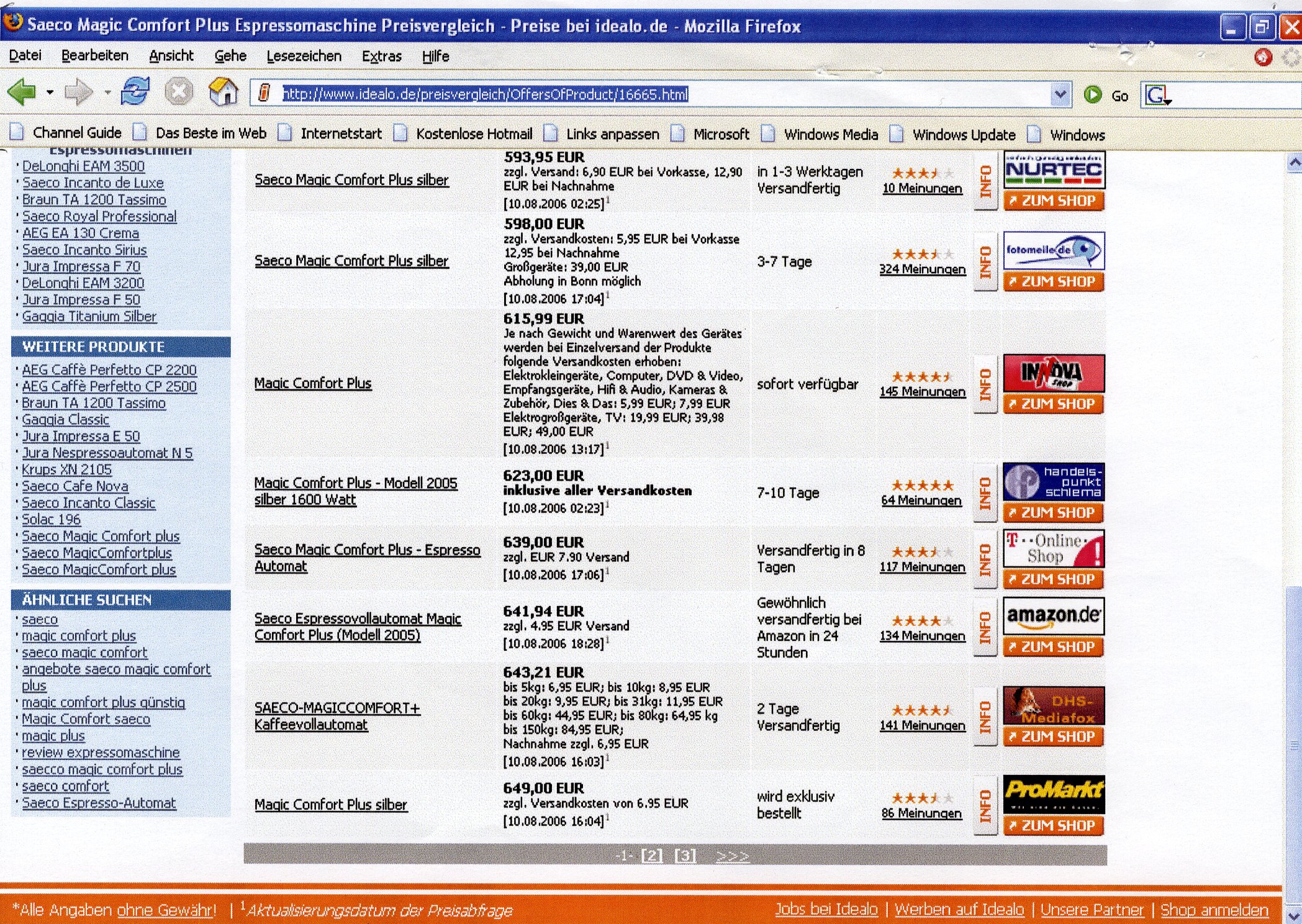Open the 145 Meinungen reviews link
1302x924 pixels.
923,391
